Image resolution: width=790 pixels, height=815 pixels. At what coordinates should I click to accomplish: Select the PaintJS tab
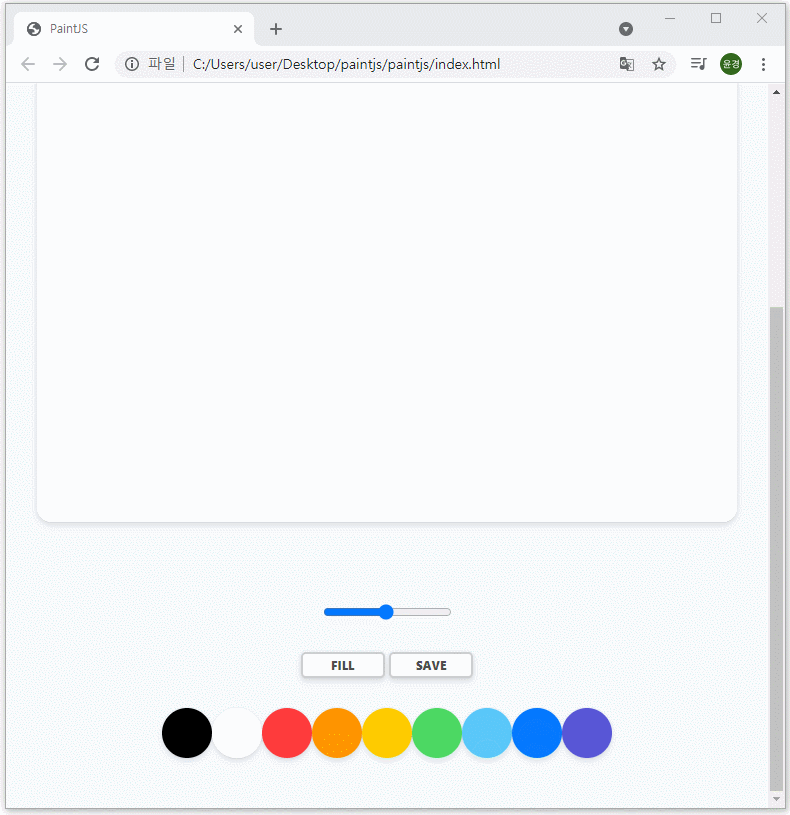(134, 29)
